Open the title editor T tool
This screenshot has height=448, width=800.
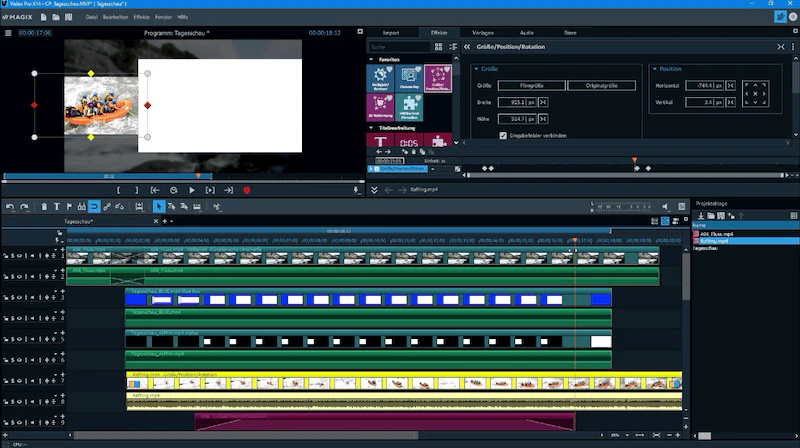57,207
